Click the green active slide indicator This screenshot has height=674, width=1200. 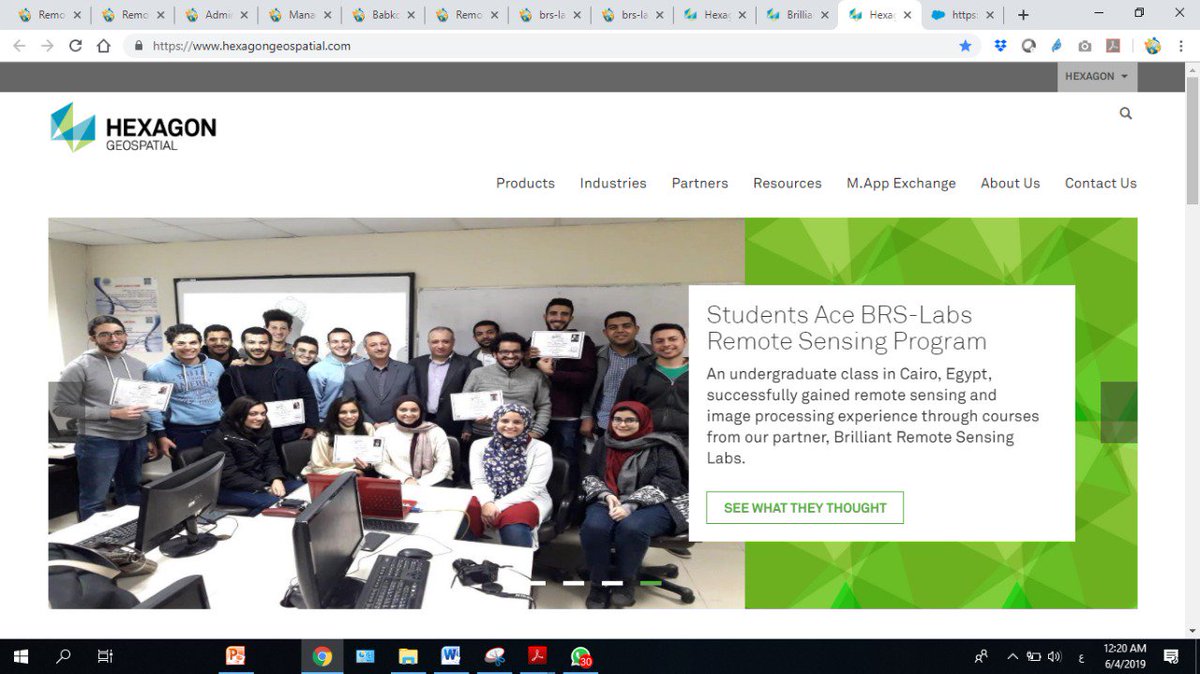click(651, 582)
